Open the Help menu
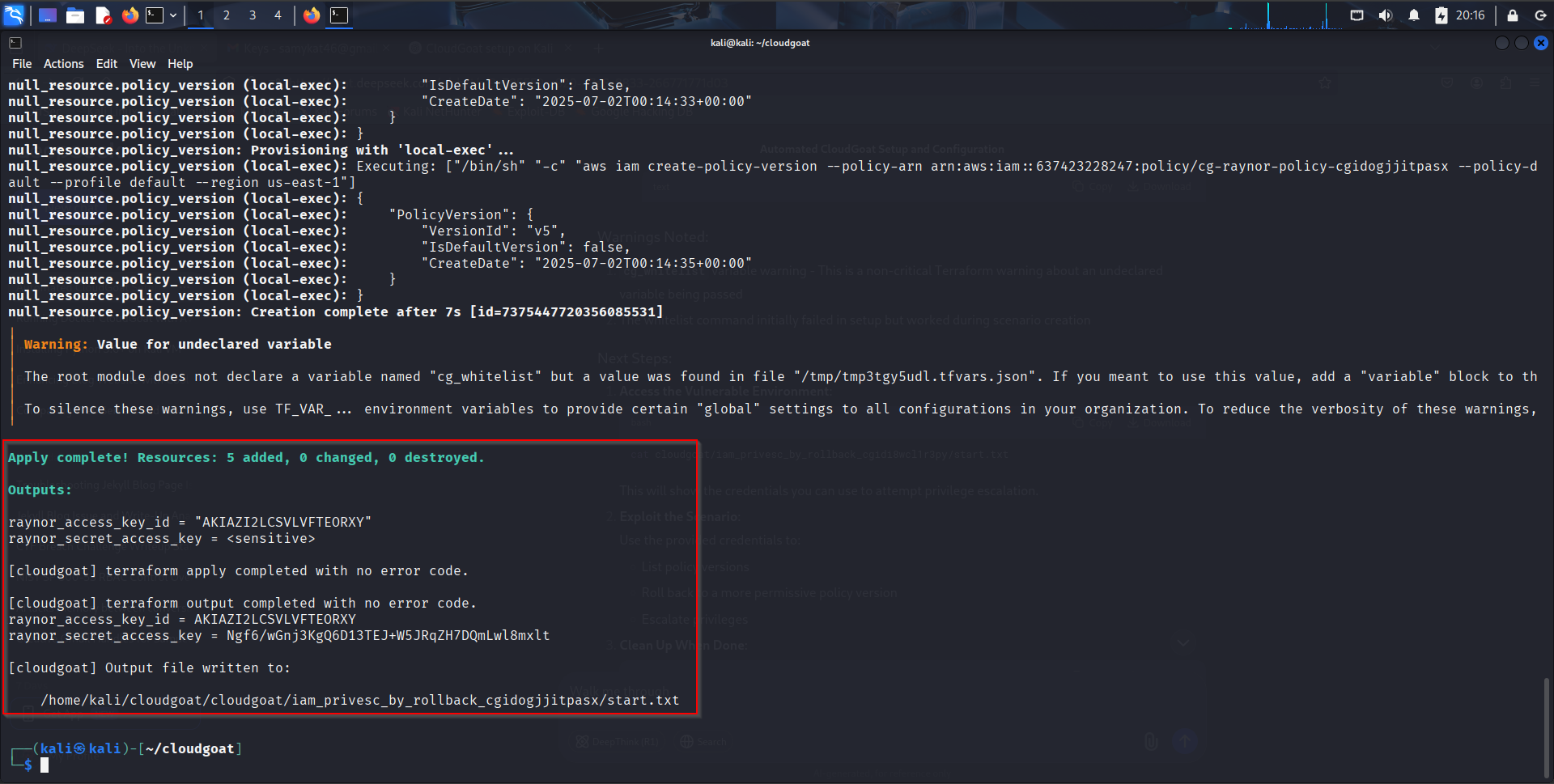 [x=180, y=64]
